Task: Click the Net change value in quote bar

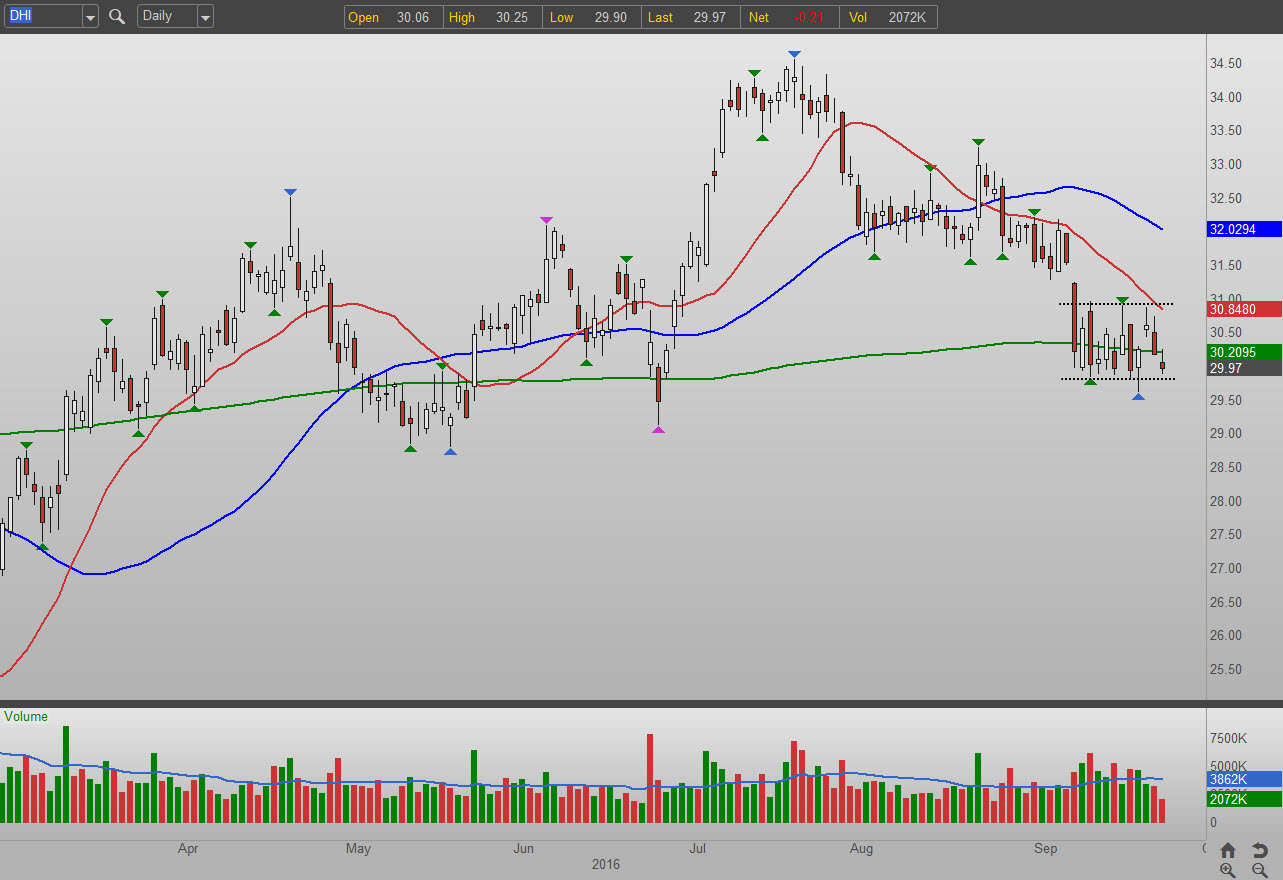Action: [x=806, y=17]
